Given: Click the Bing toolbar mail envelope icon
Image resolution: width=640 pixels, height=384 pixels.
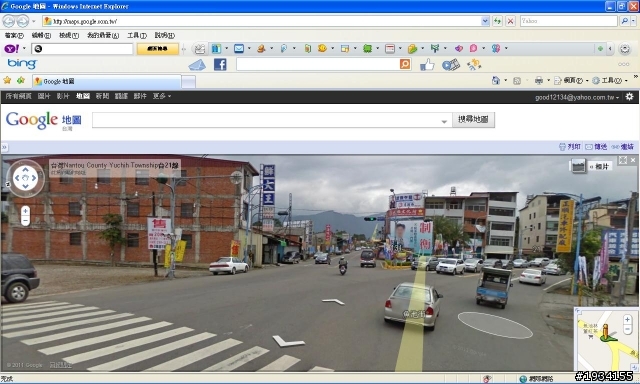Looking at the screenshot, I should coord(197,64).
